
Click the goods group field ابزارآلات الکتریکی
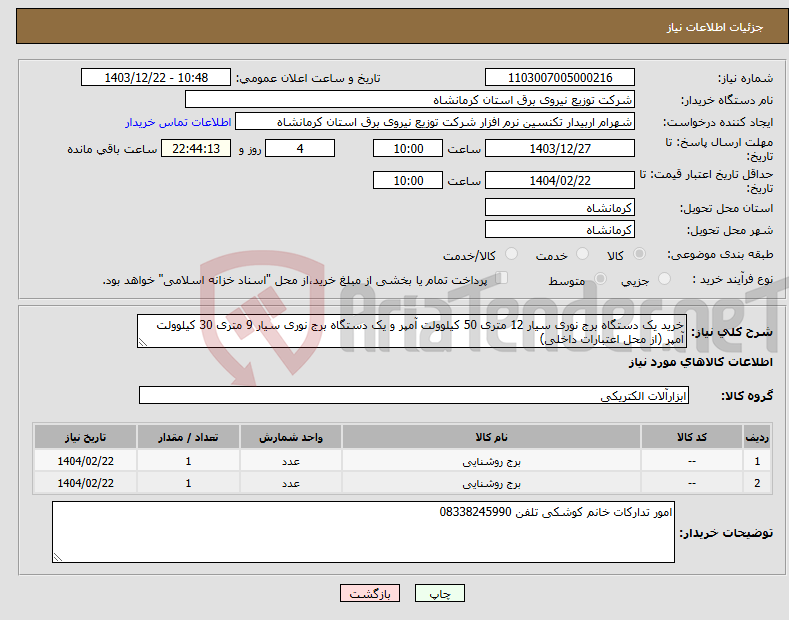point(414,396)
